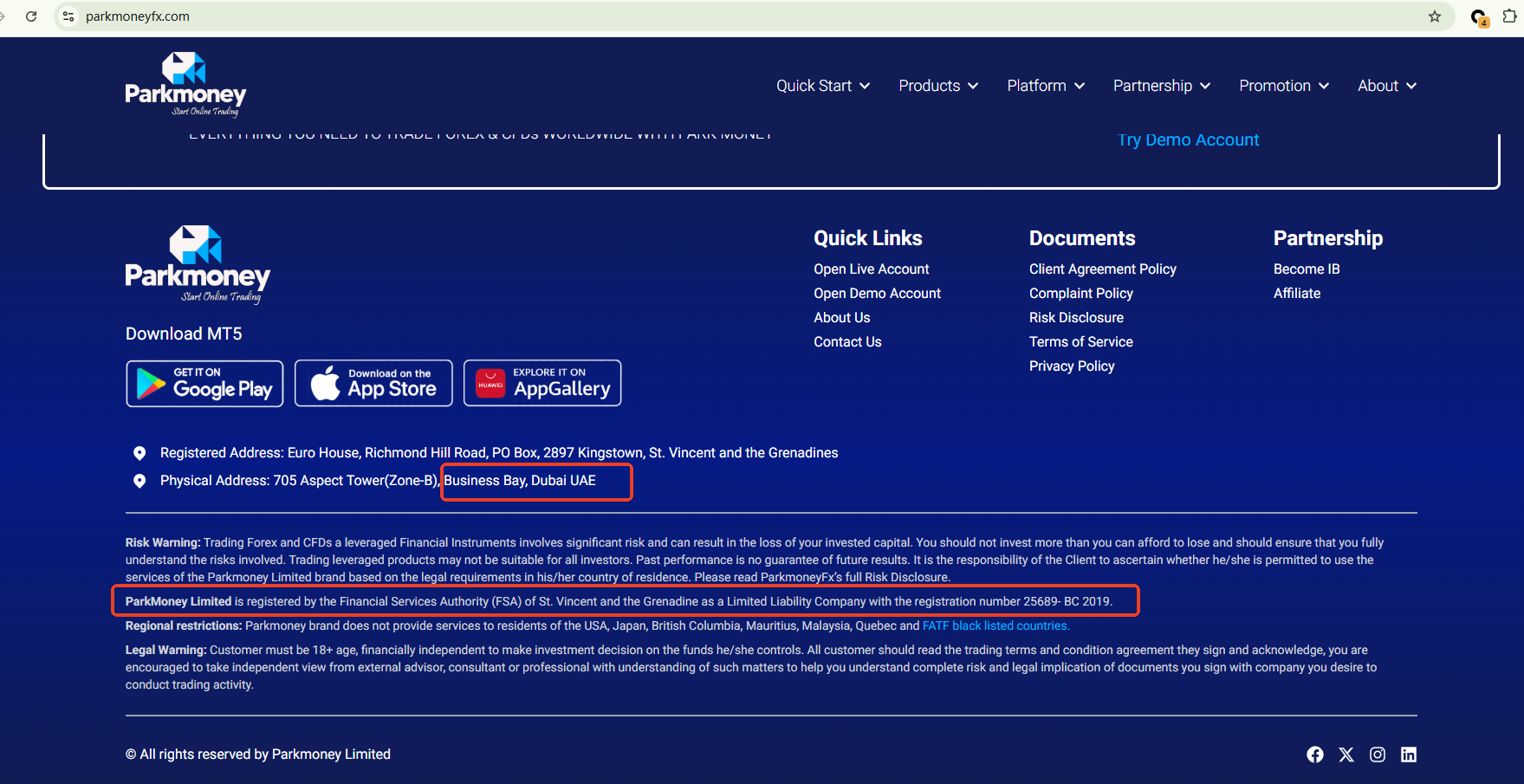Image resolution: width=1524 pixels, height=784 pixels.
Task: Click the All rights reserved copyright text
Action: click(258, 755)
